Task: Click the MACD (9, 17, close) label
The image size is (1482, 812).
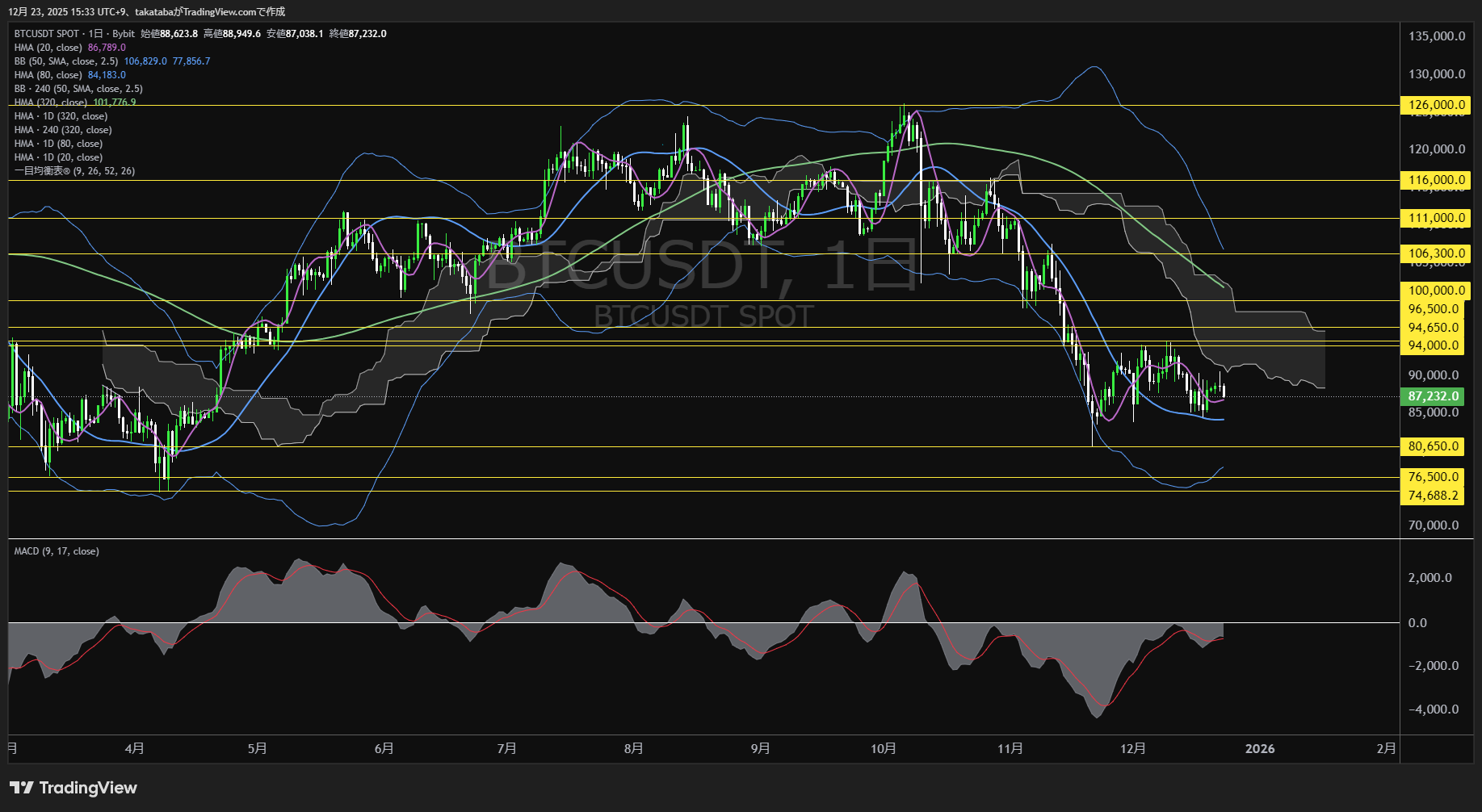Action: [57, 551]
